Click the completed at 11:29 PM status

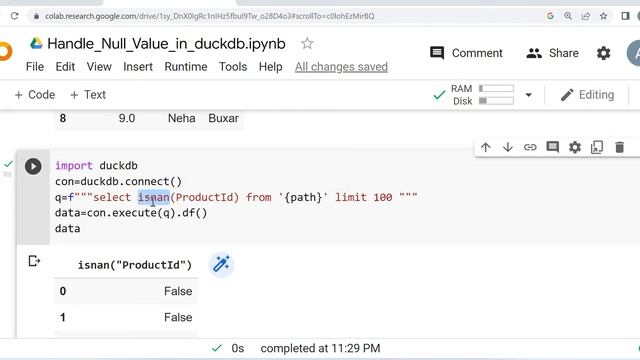(x=320, y=348)
